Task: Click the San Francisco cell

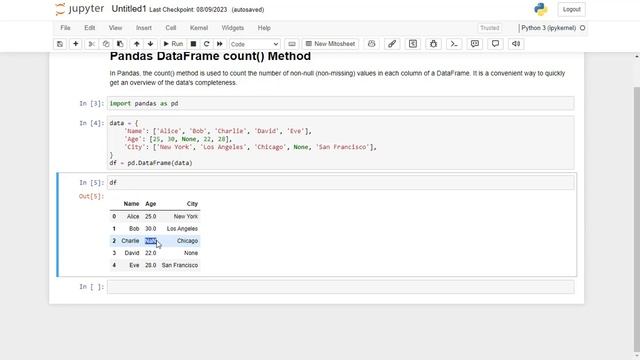Action: tap(180, 265)
